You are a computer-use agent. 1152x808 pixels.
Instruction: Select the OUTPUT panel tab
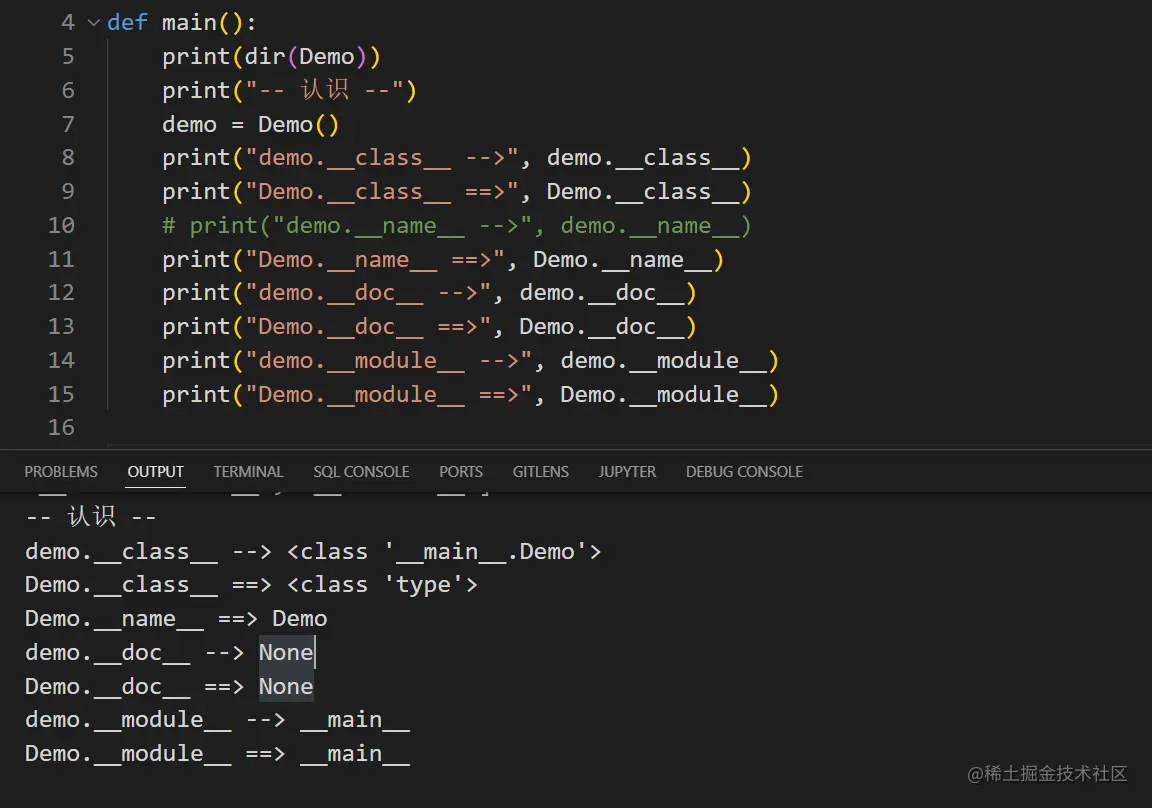click(x=156, y=472)
